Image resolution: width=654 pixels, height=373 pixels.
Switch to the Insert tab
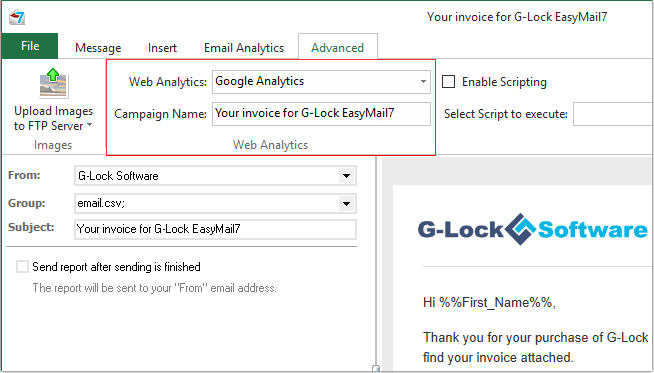[162, 48]
